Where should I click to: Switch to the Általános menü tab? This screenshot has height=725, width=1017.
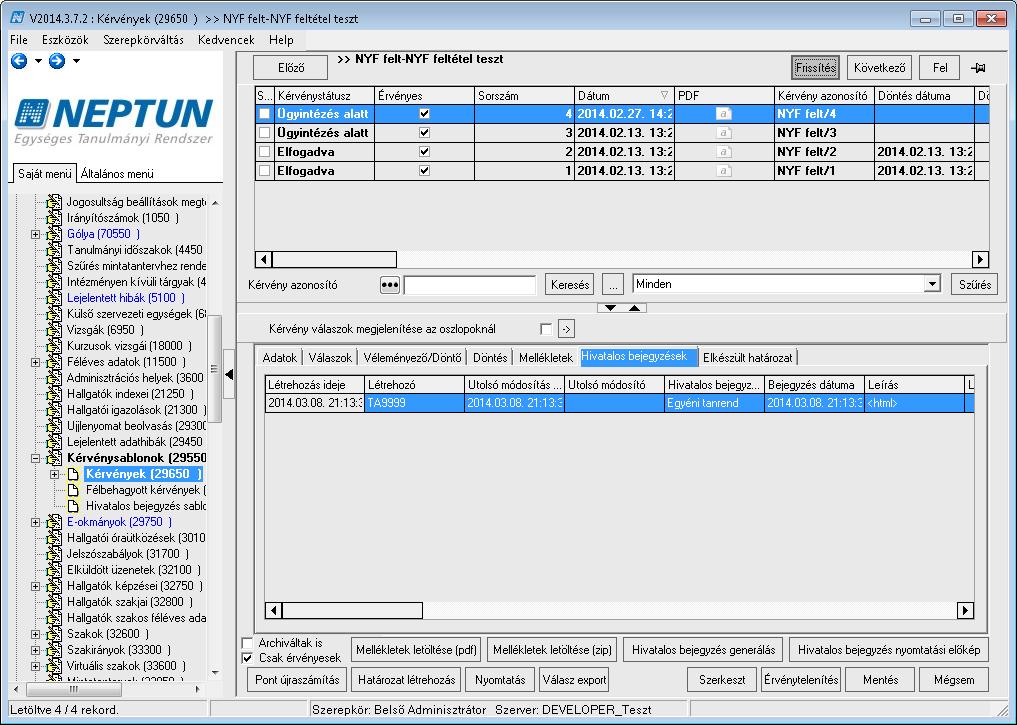117,174
